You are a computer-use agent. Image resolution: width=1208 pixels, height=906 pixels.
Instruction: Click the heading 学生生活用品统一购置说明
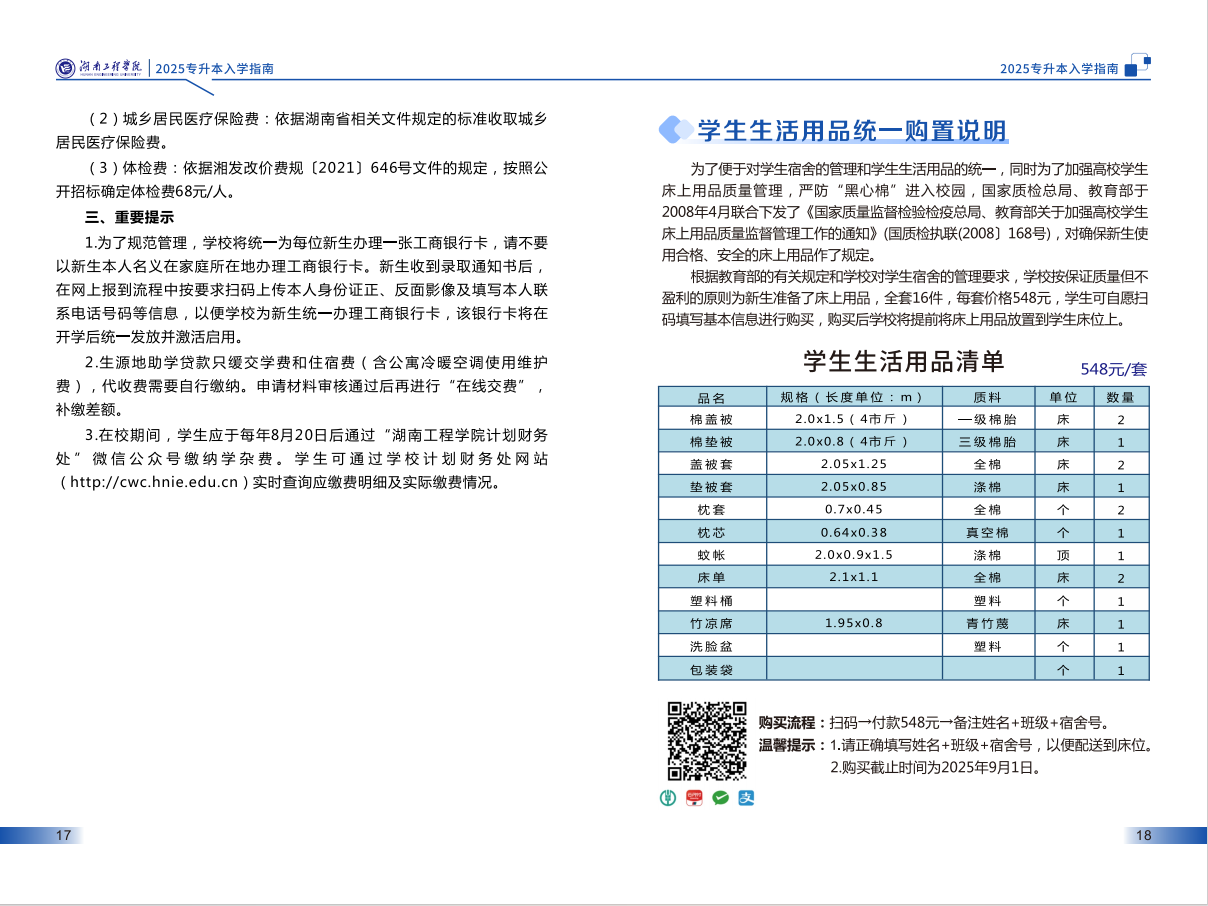click(x=852, y=131)
